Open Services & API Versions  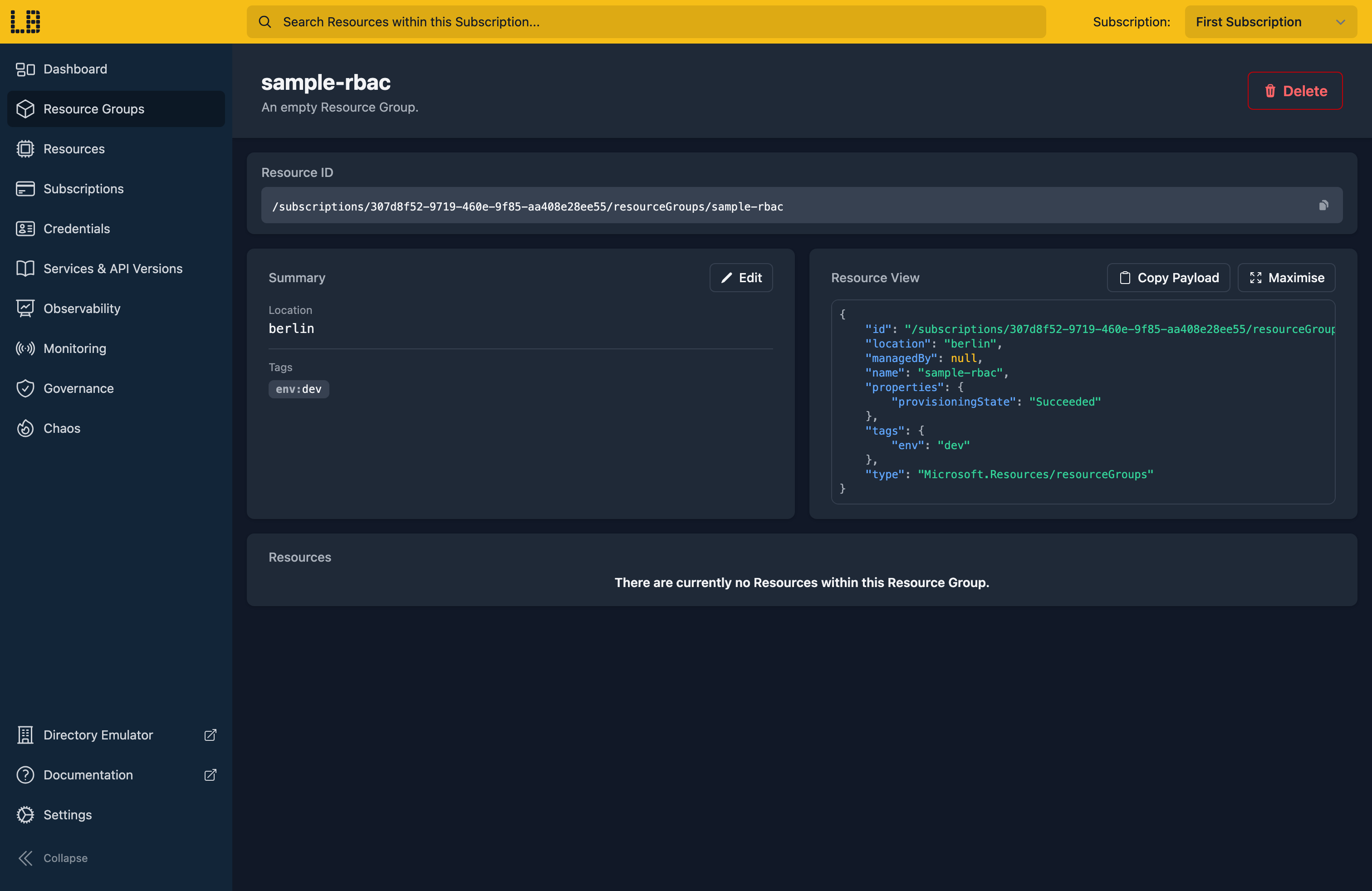pyautogui.click(x=116, y=269)
